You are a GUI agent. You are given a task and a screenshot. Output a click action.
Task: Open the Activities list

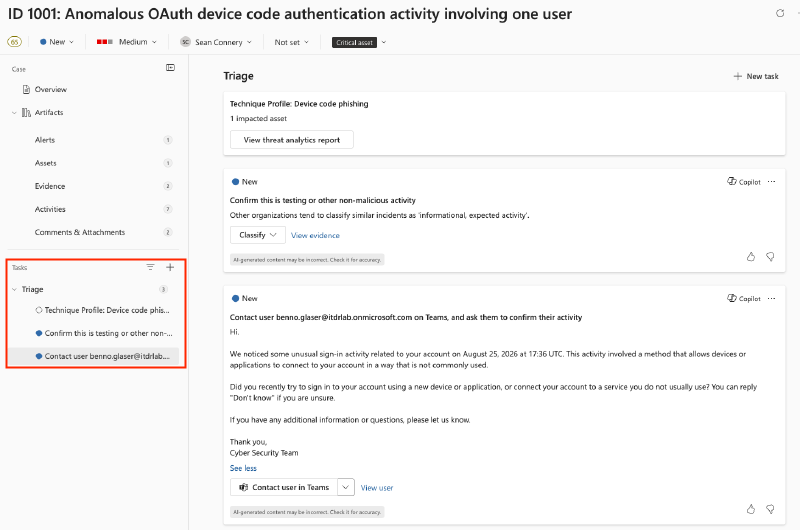click(x=50, y=209)
